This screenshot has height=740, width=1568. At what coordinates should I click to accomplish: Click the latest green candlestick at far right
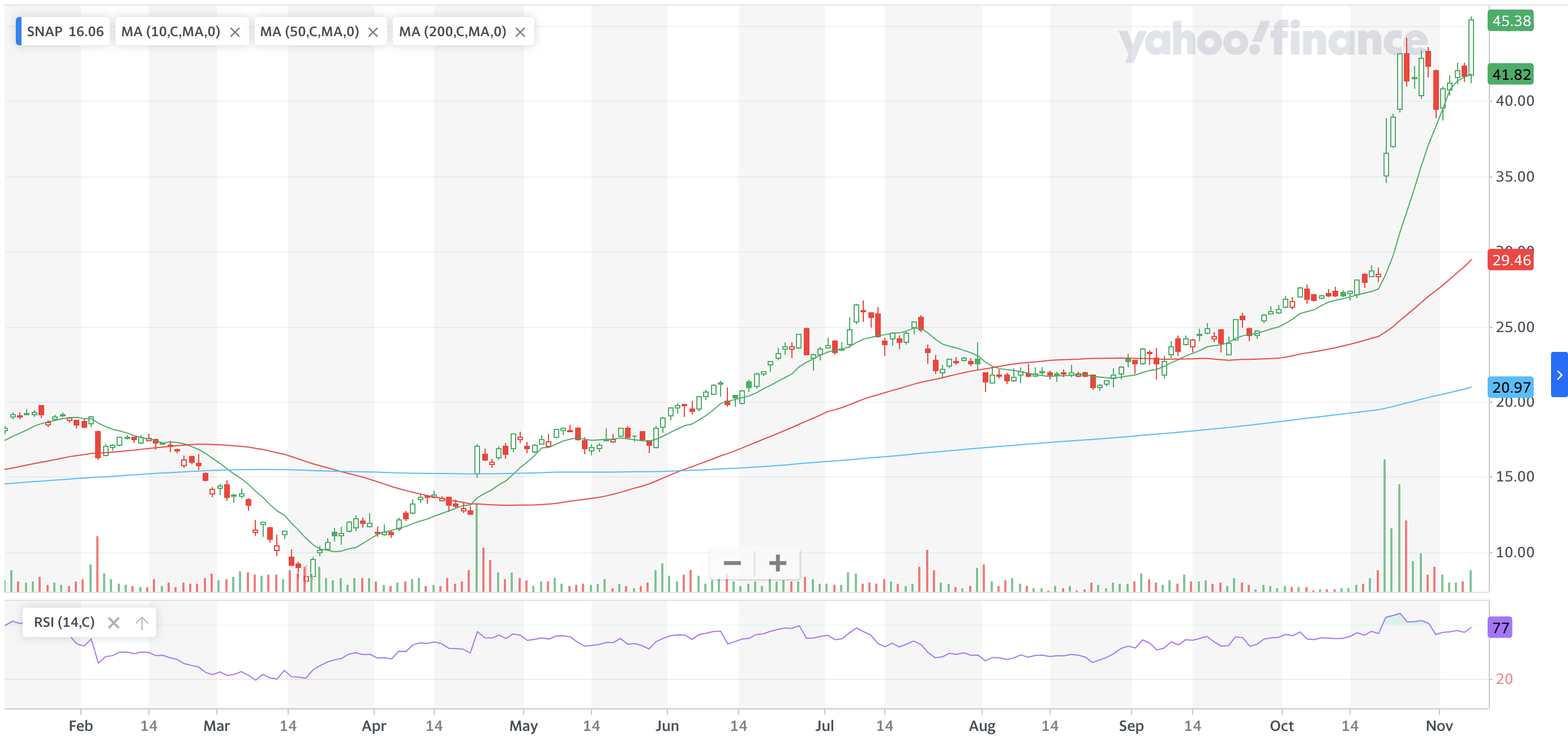(x=1471, y=48)
